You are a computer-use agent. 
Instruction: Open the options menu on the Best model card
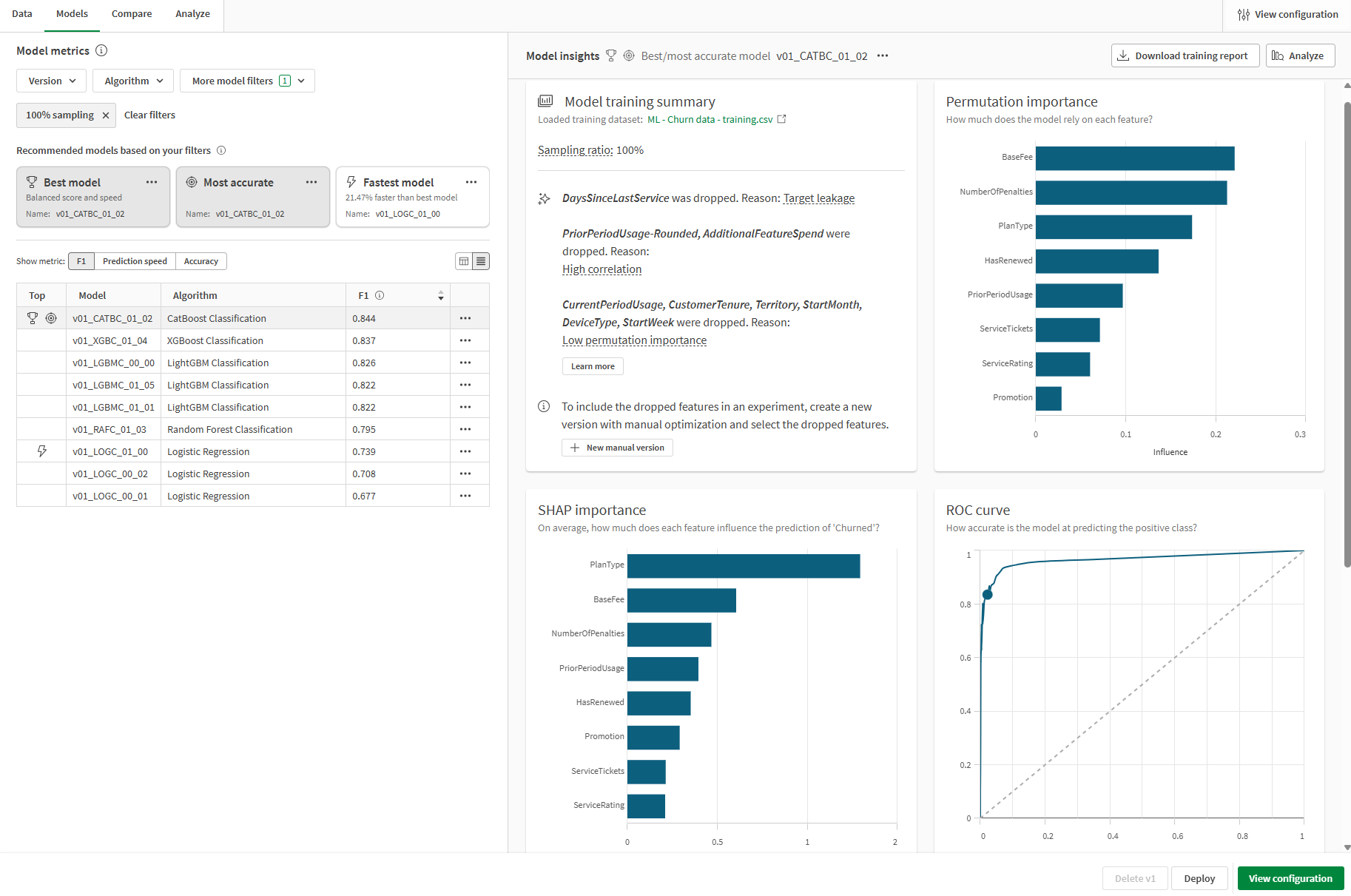click(x=152, y=182)
